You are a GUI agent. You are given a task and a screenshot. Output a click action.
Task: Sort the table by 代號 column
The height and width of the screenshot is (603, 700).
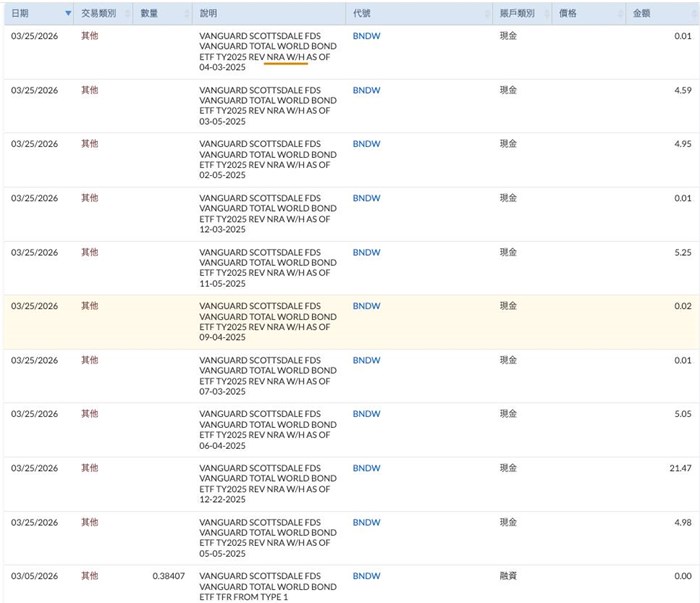pyautogui.click(x=362, y=14)
